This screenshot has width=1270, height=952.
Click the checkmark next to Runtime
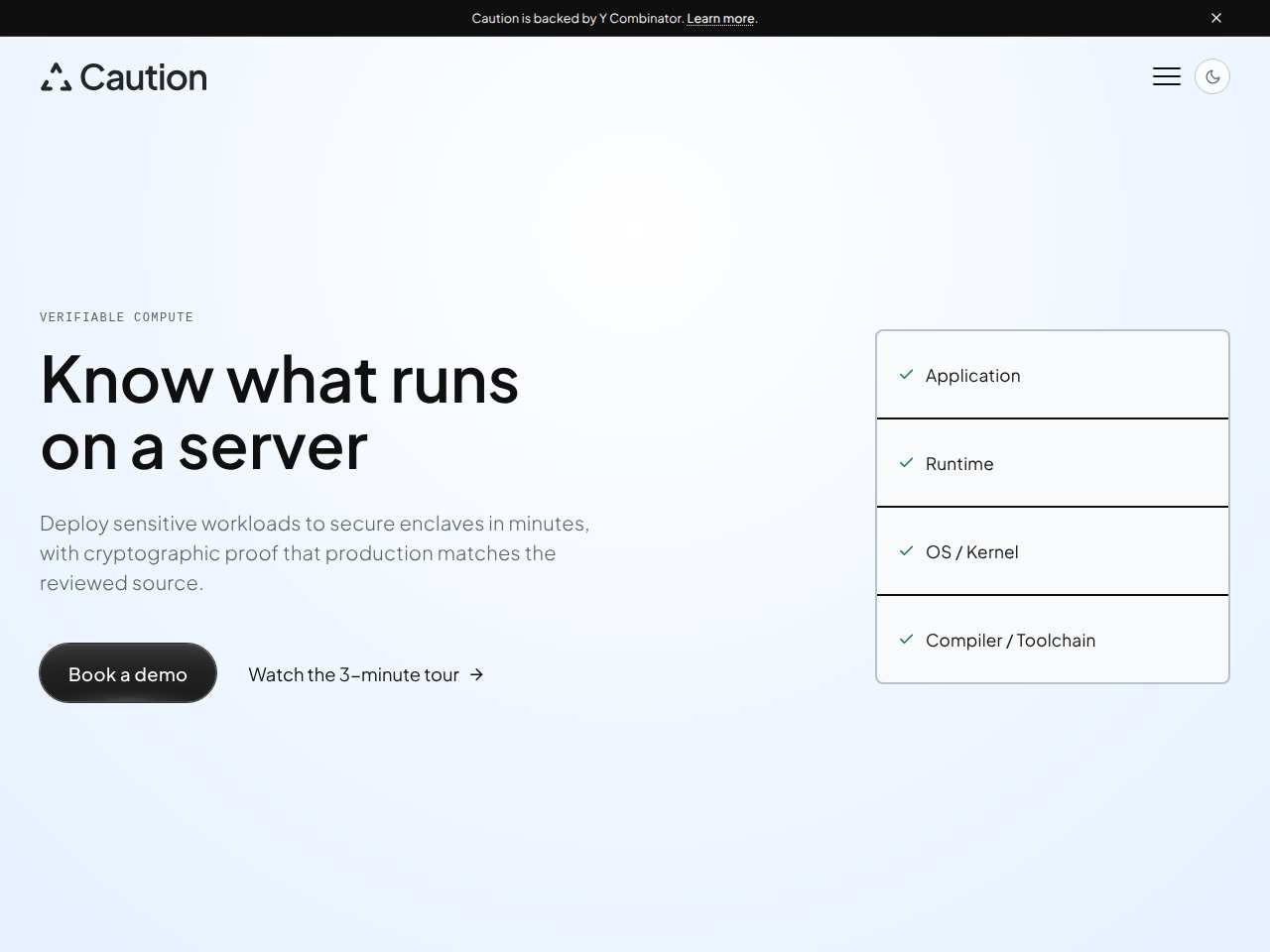[x=906, y=463]
